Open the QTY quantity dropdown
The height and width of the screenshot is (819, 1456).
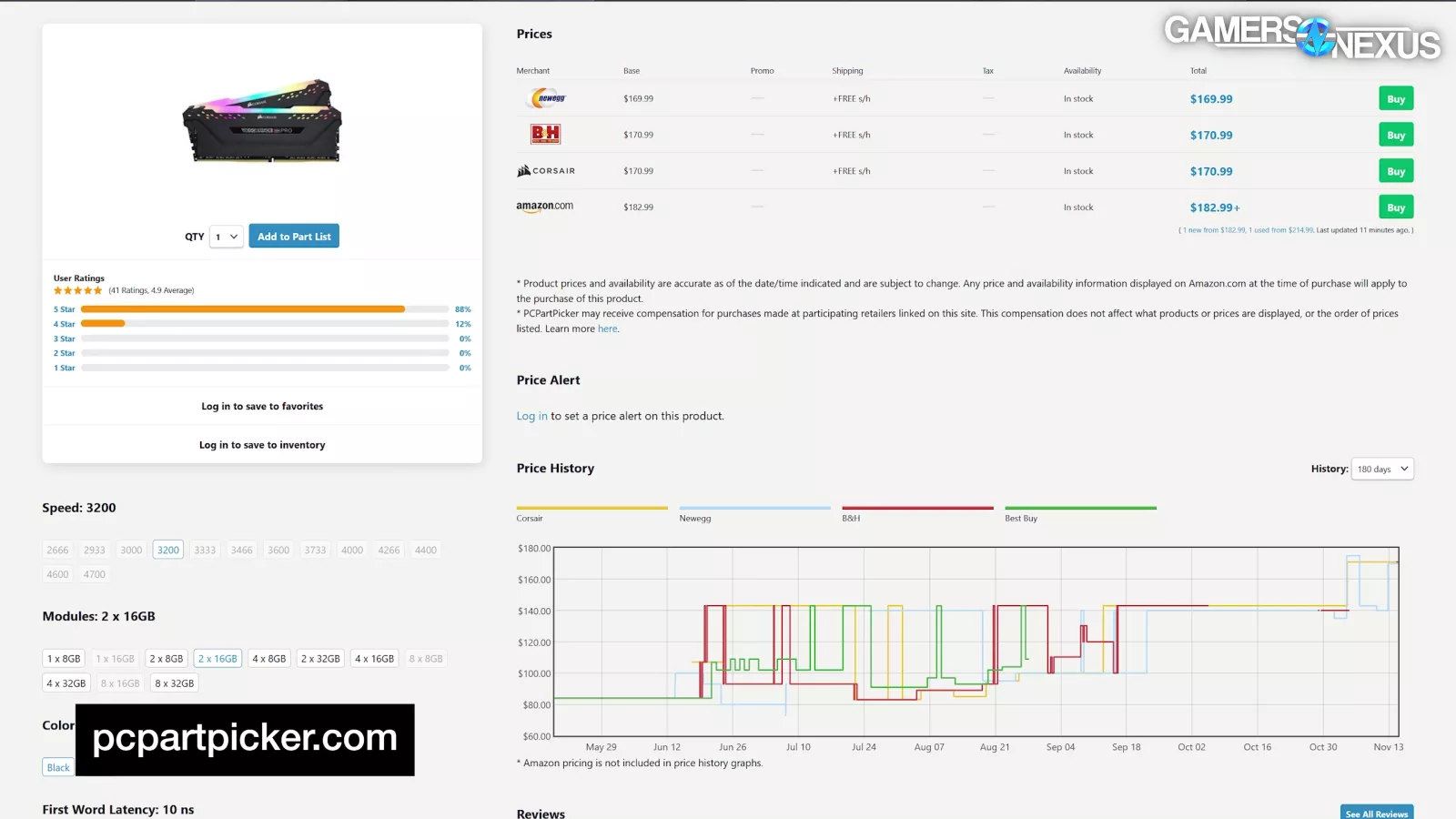227,237
